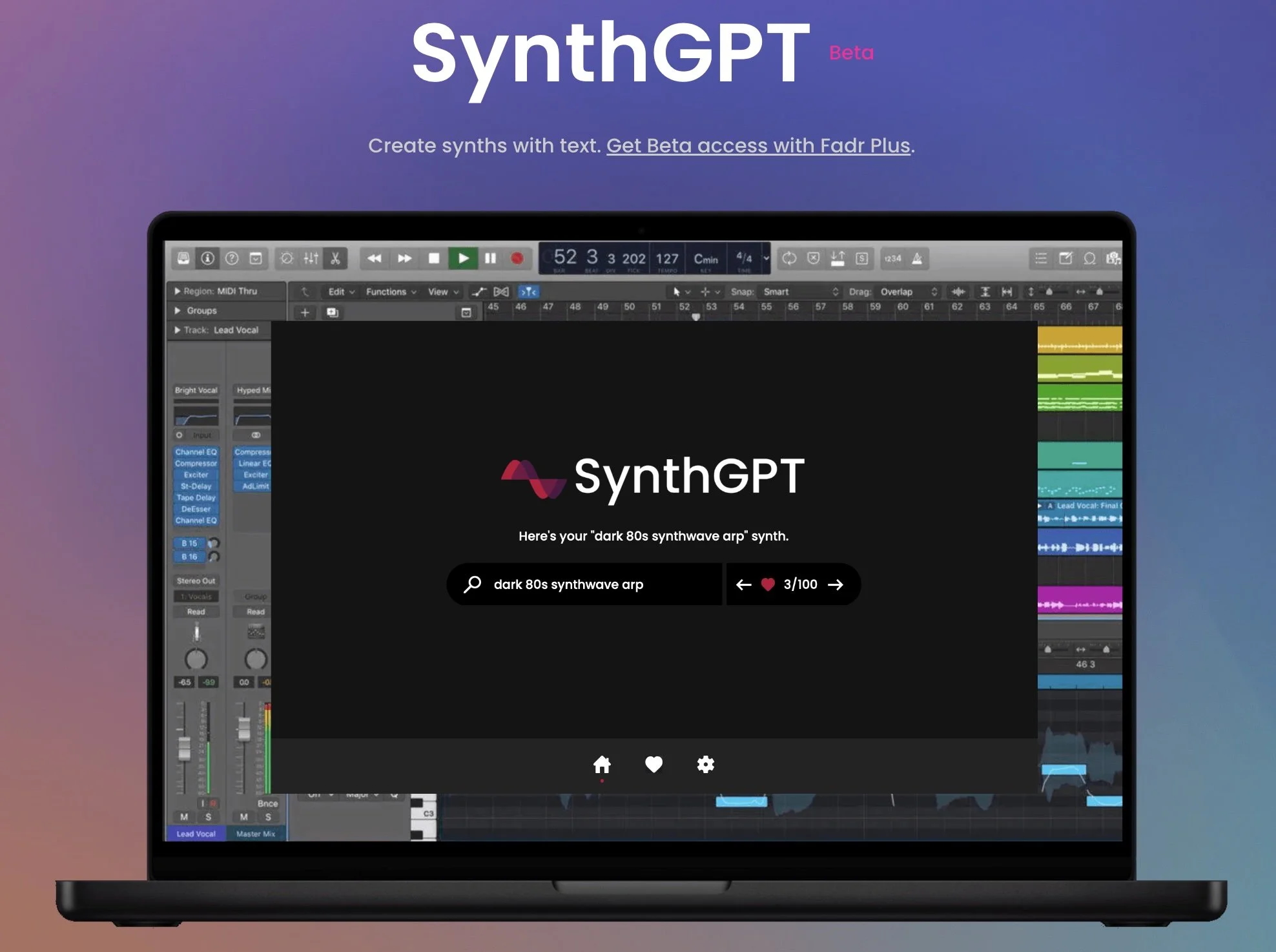1276x952 pixels.
Task: Open Quick Help question mark icon
Action: tap(232, 258)
